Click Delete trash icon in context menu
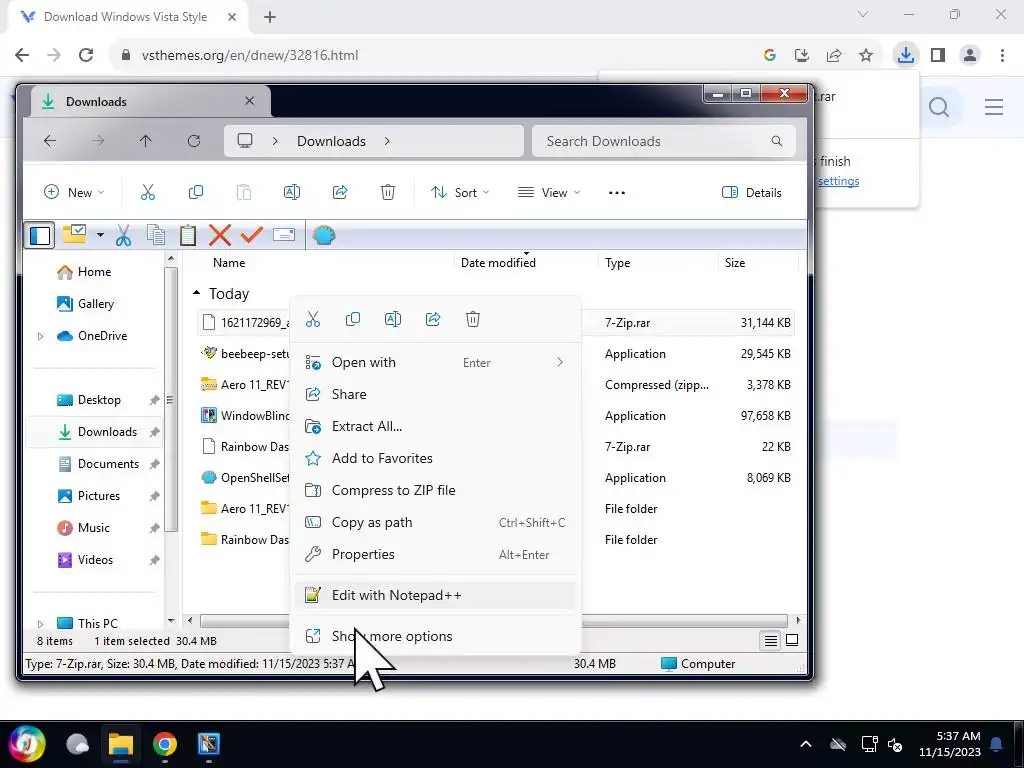This screenshot has width=1024, height=768. coord(473,319)
